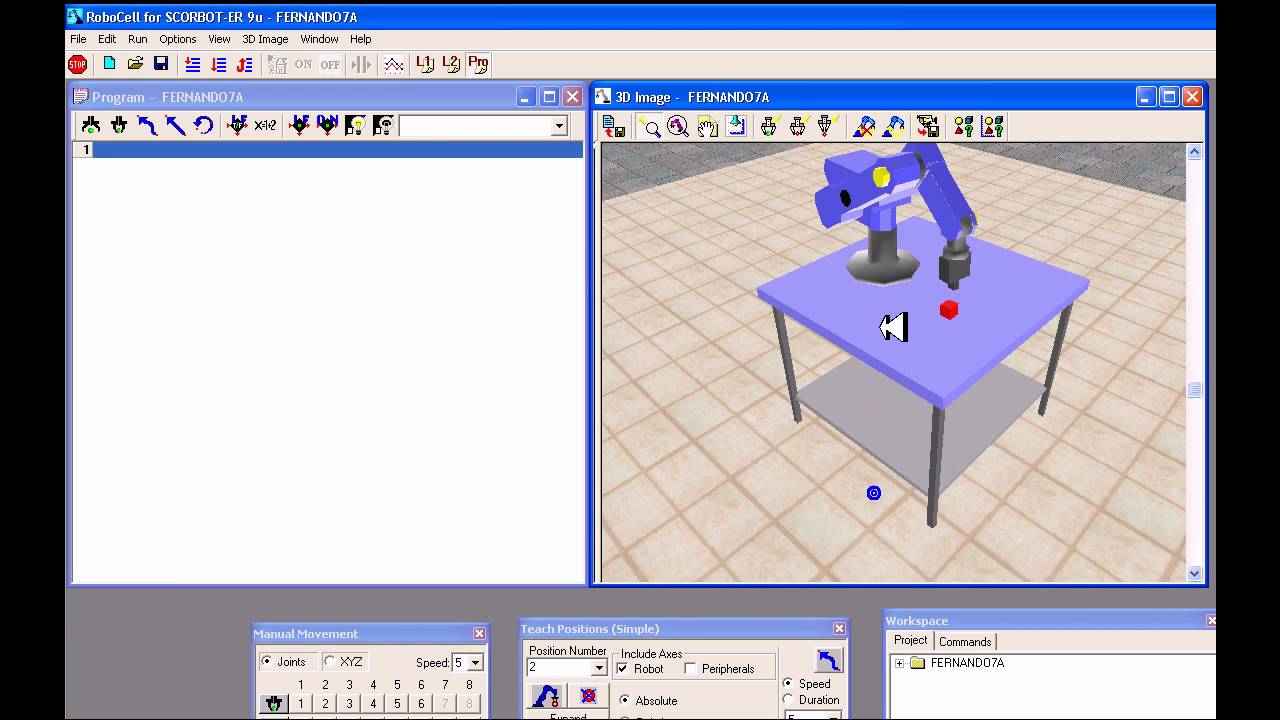This screenshot has width=1280, height=720.
Task: Insert Close Gripper command icon
Action: coord(119,125)
